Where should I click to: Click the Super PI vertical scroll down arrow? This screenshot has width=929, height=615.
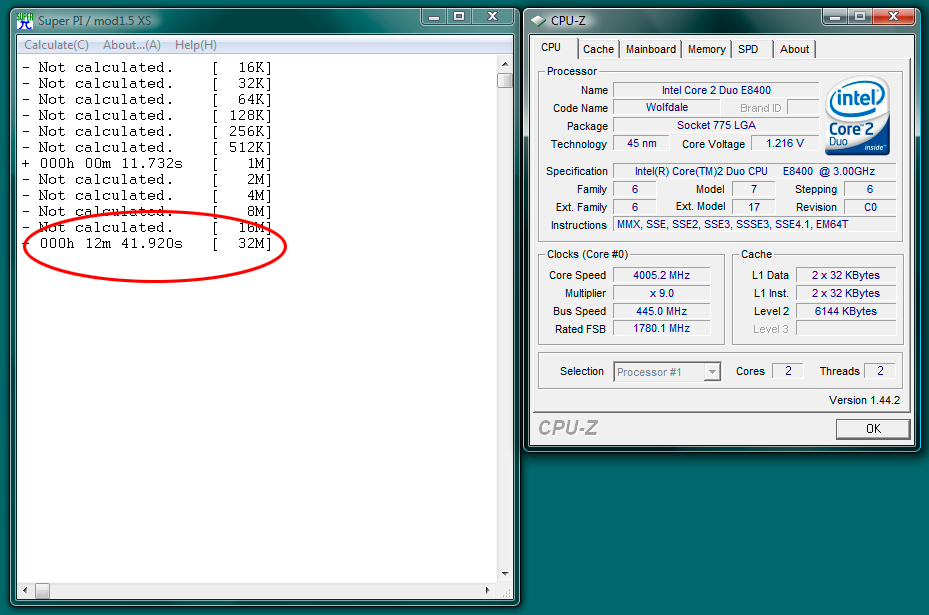coord(505,574)
